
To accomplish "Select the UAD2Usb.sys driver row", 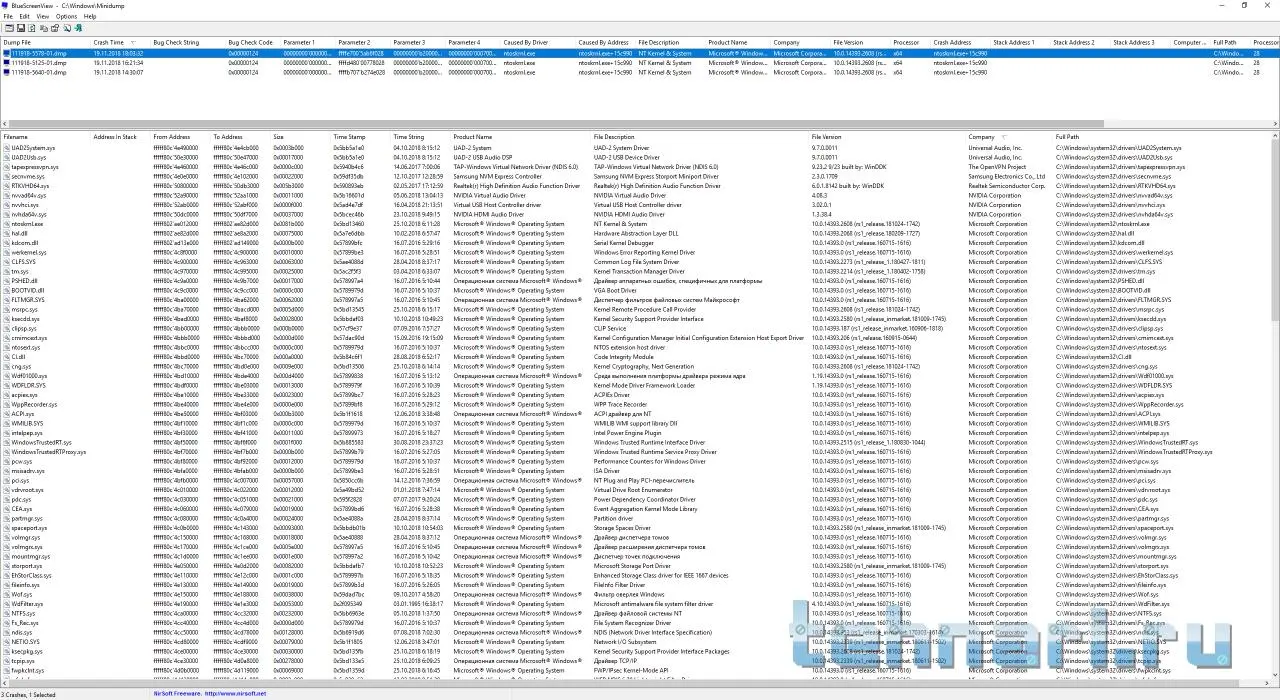I will [635, 157].
